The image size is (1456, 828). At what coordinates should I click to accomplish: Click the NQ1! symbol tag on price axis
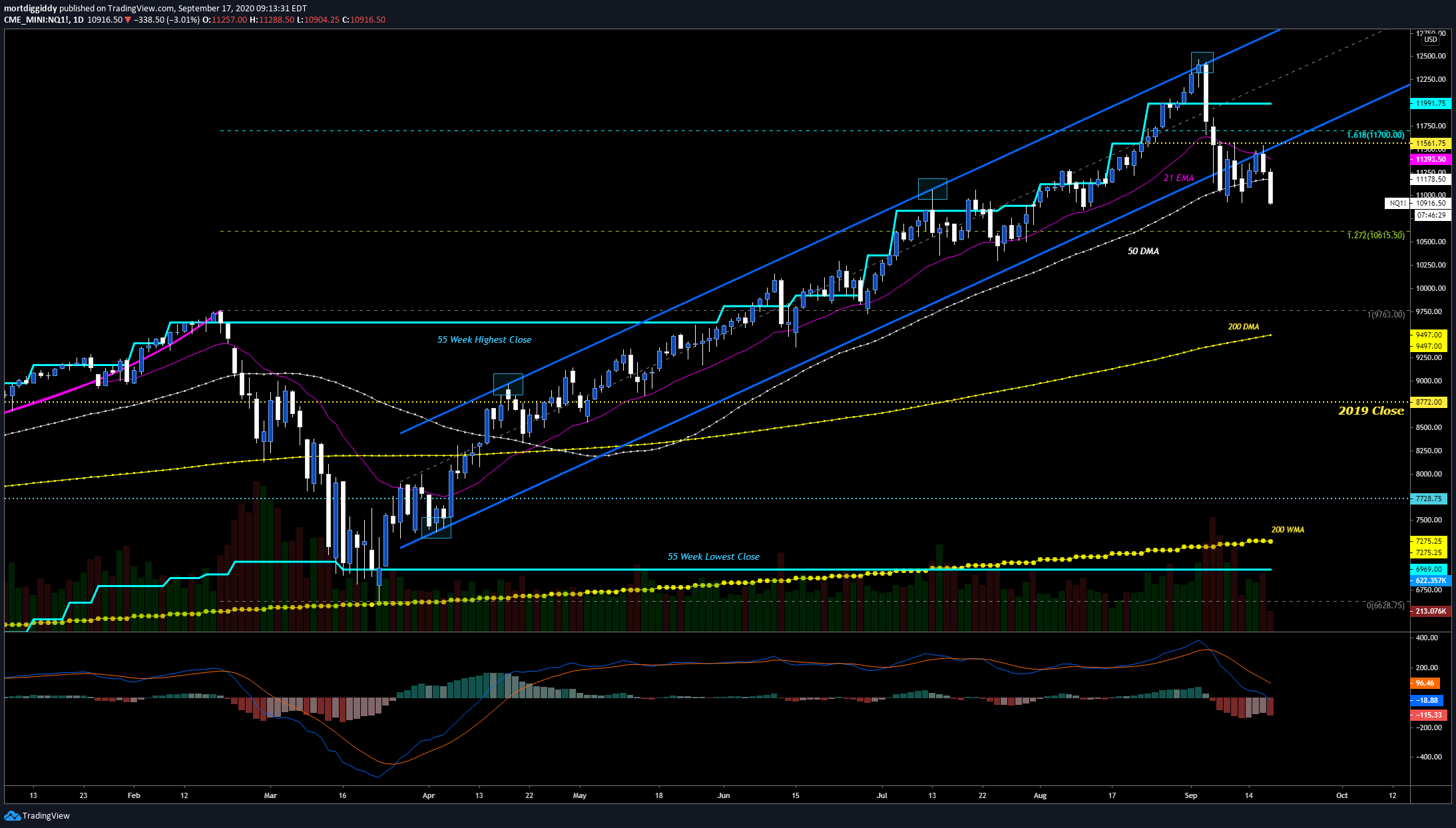tap(1397, 203)
